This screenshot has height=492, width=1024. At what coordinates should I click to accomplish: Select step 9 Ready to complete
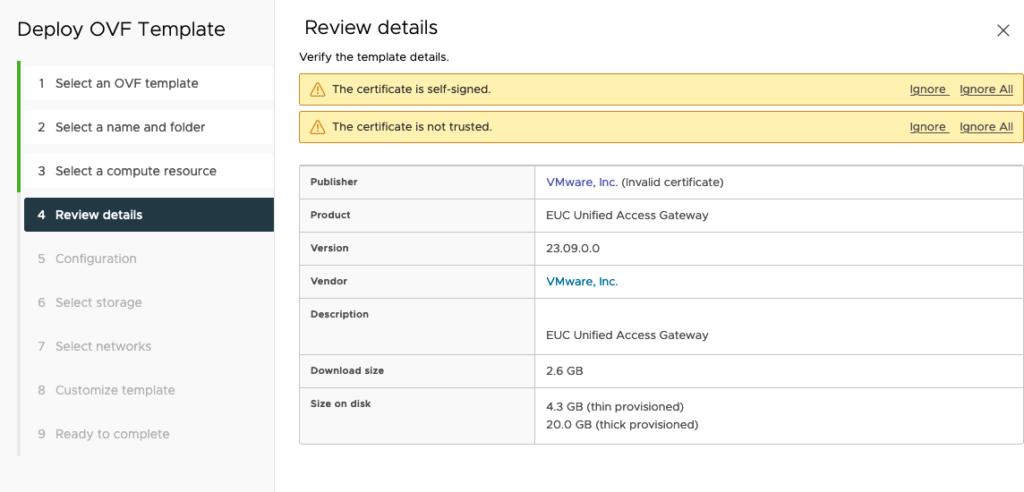(112, 435)
